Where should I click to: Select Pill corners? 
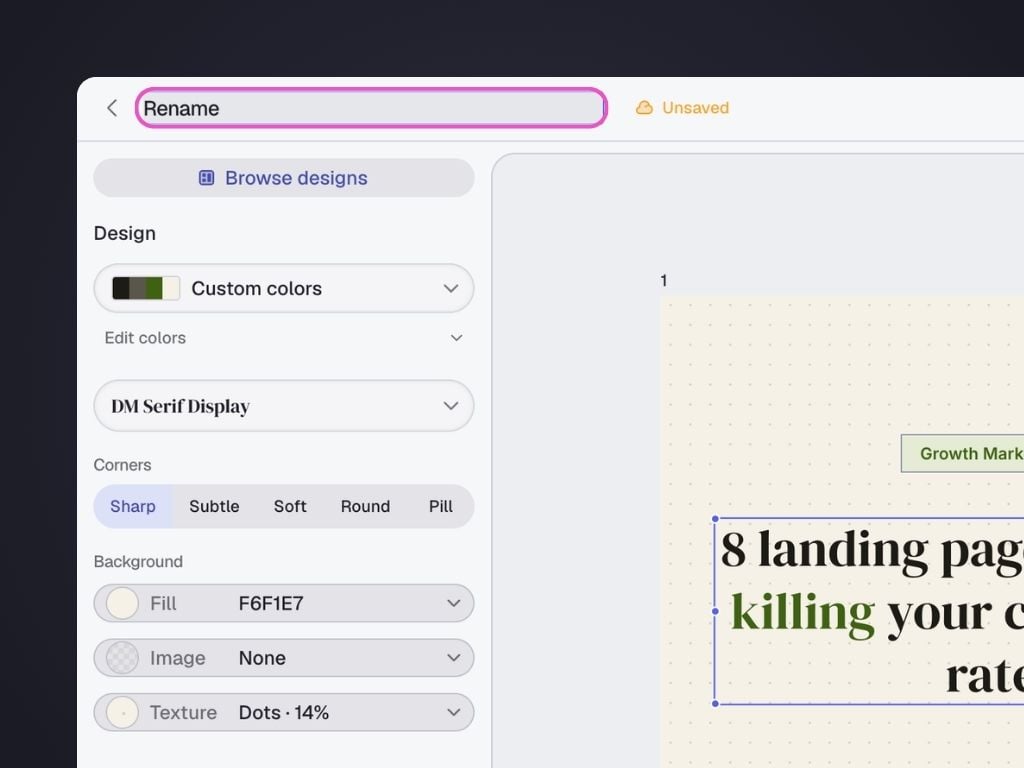click(x=441, y=506)
